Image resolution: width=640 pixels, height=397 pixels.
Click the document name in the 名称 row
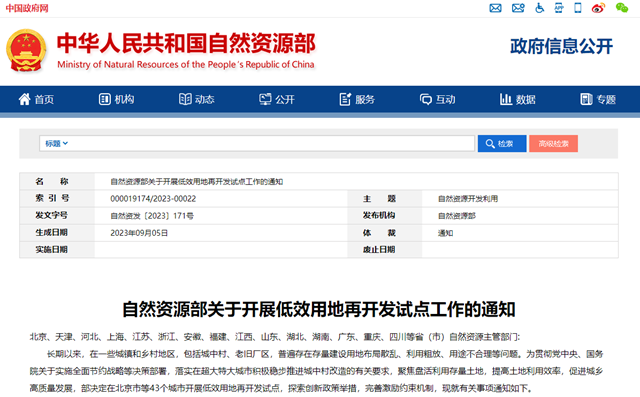(197, 182)
